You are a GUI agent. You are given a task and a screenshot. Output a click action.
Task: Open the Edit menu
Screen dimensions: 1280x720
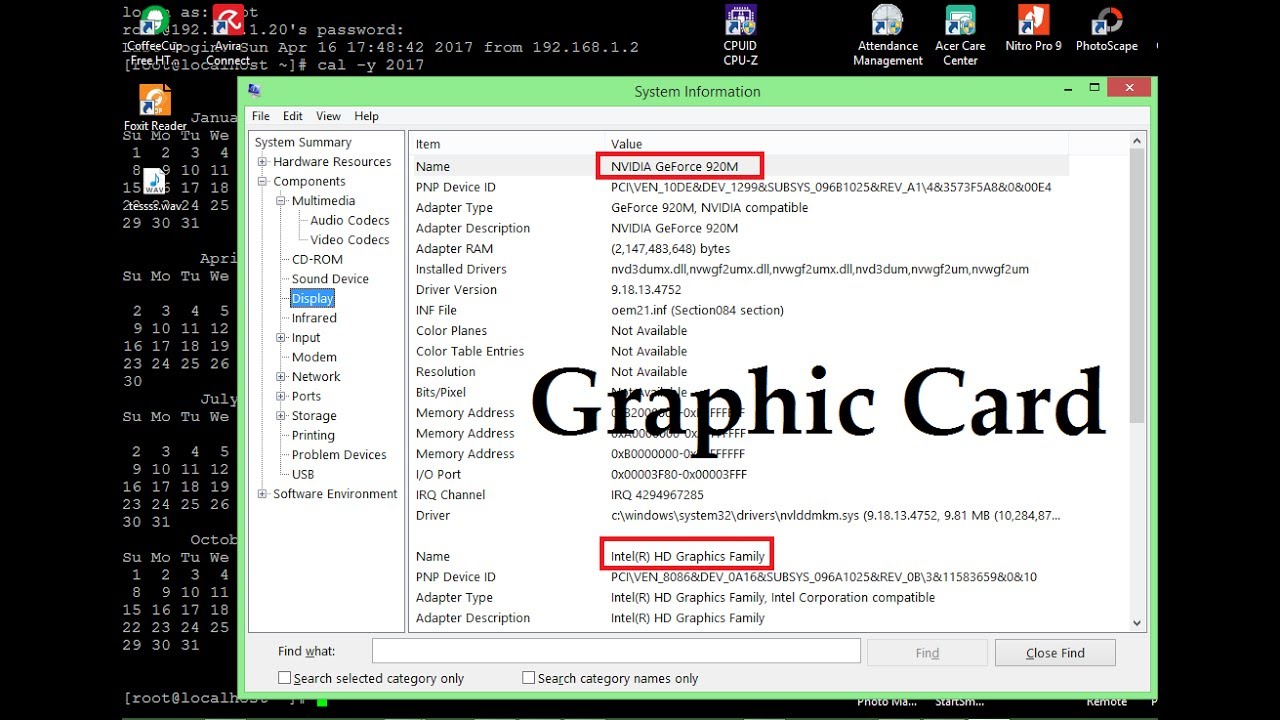coord(292,116)
